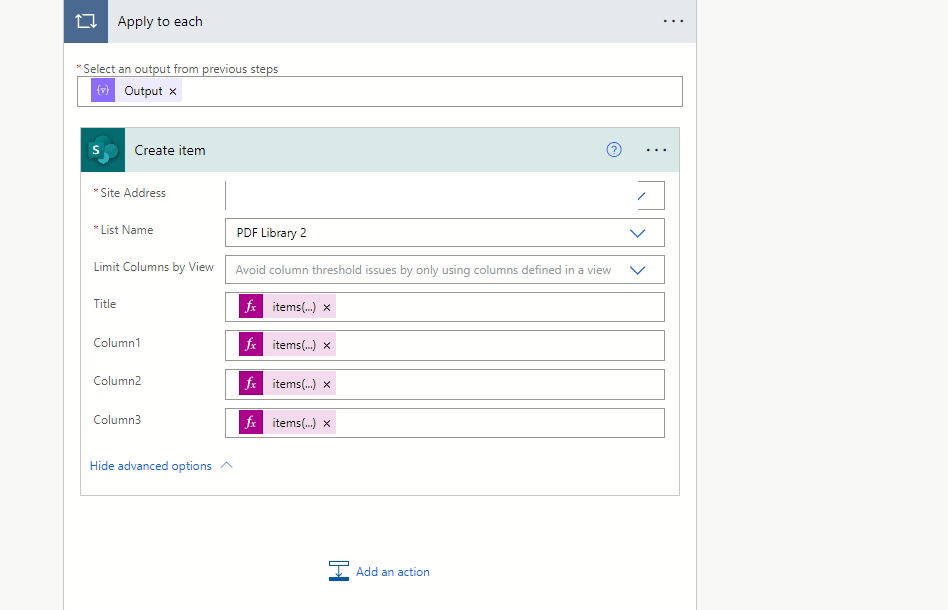The image size is (948, 610).
Task: Click the Site Address field
Action: (x=444, y=195)
